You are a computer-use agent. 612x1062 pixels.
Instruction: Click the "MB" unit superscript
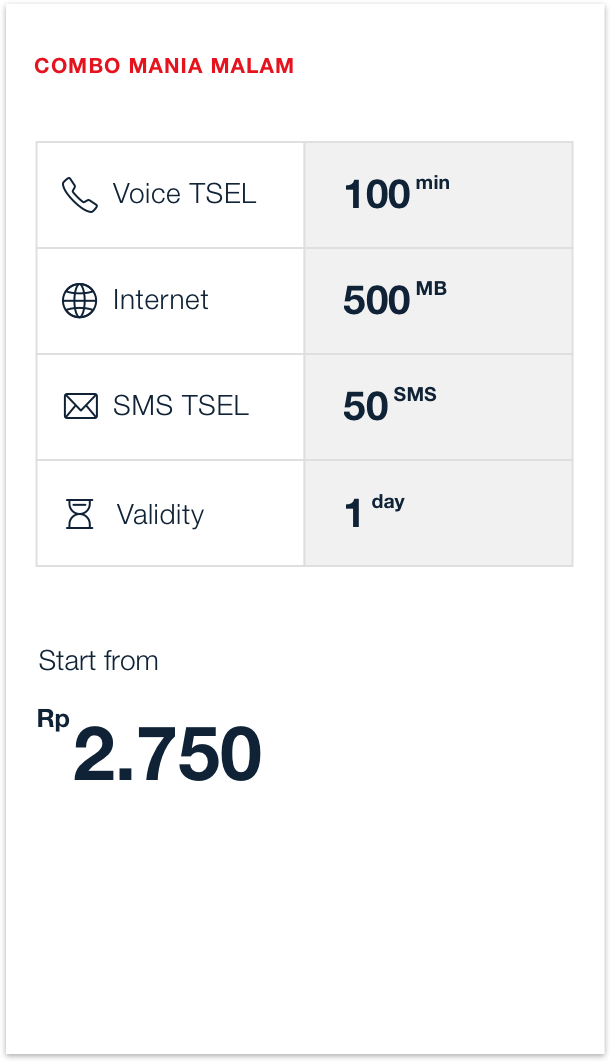(x=431, y=289)
